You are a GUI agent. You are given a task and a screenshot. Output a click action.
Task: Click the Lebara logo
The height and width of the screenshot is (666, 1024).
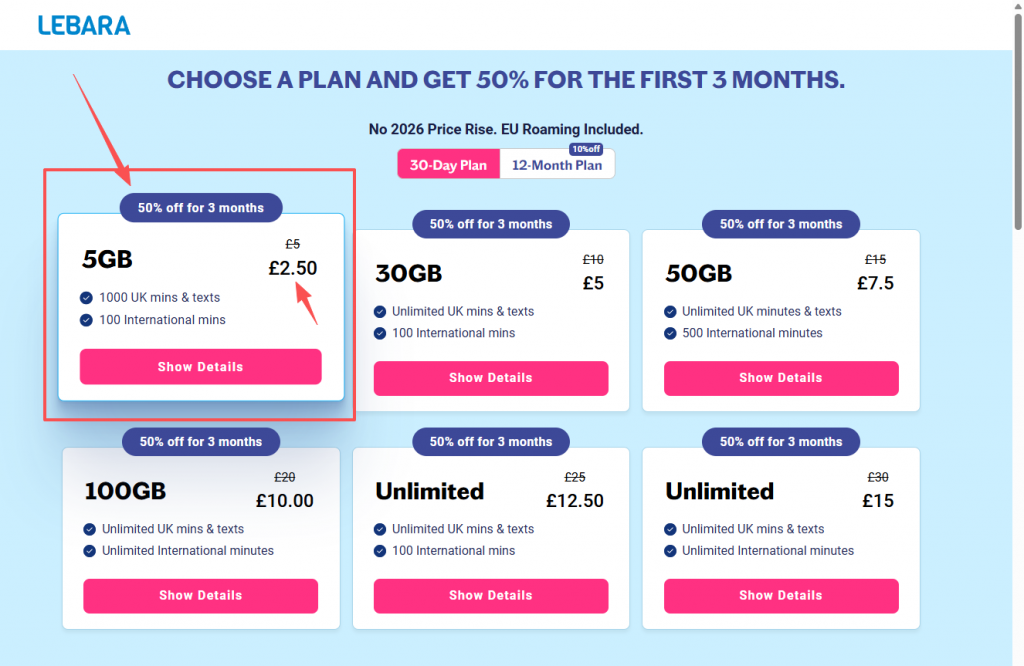point(84,25)
